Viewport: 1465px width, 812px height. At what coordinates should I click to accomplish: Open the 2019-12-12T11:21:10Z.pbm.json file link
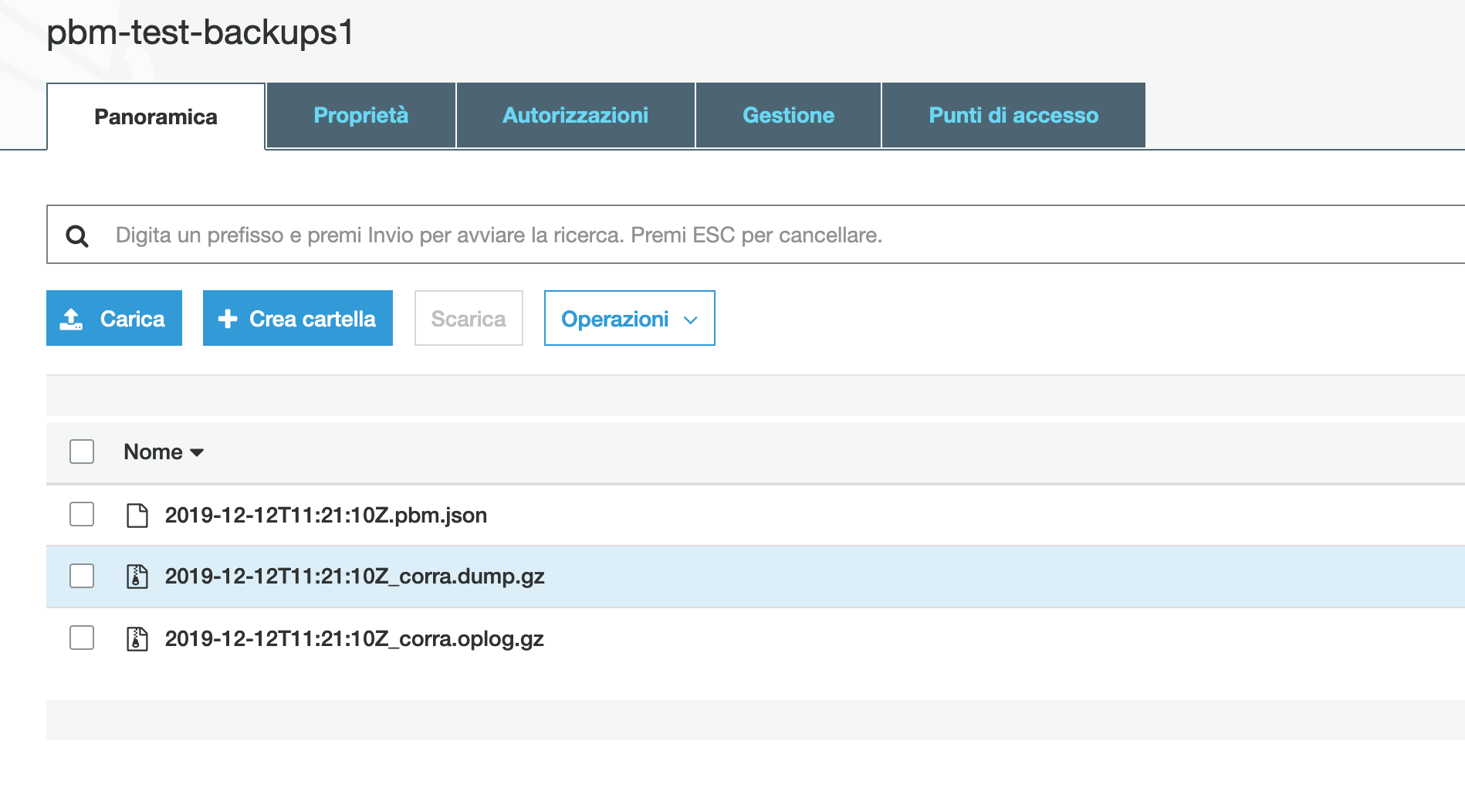pos(326,515)
